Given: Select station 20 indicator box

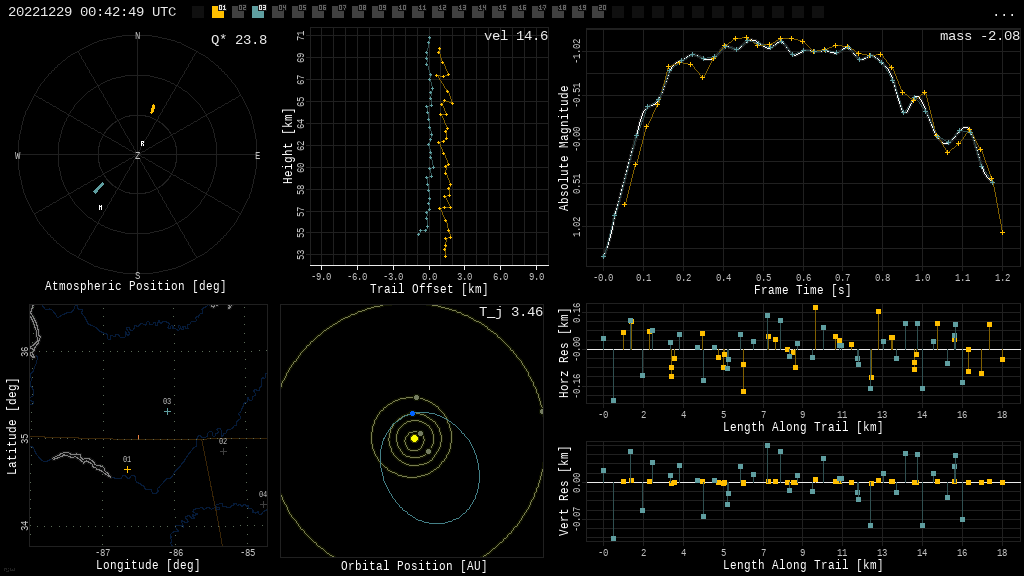Looking at the screenshot, I should click(598, 12).
